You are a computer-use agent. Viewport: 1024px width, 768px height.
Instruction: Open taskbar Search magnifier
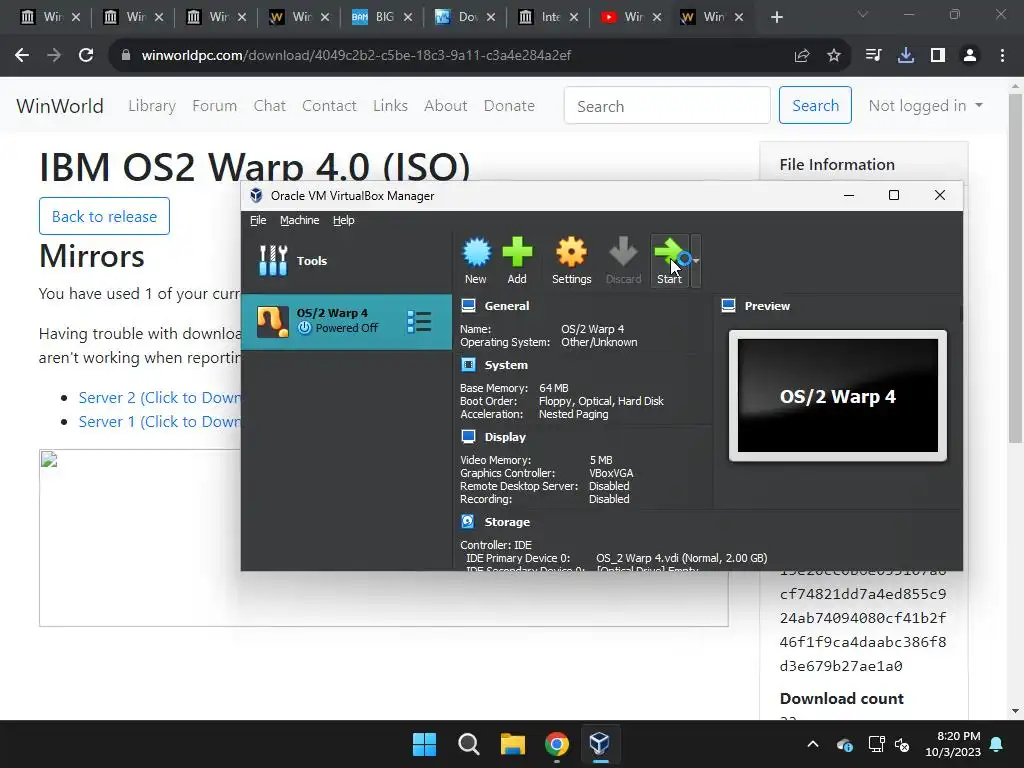[x=469, y=744]
